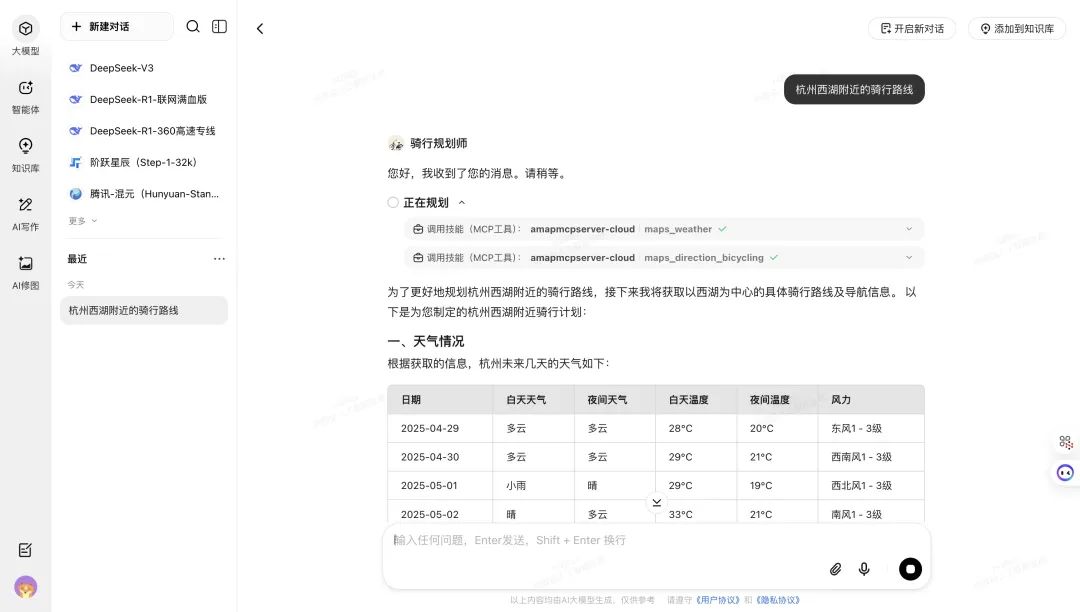The width and height of the screenshot is (1080, 612).
Task: Click the 骑行规划师 agent avatar
Action: pos(395,143)
